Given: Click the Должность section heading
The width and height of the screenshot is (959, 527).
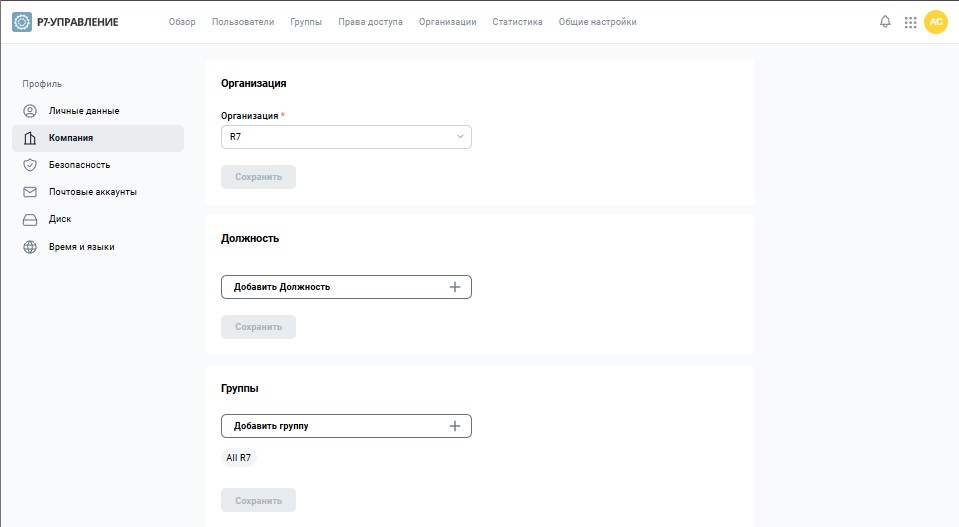Looking at the screenshot, I should [x=250, y=238].
